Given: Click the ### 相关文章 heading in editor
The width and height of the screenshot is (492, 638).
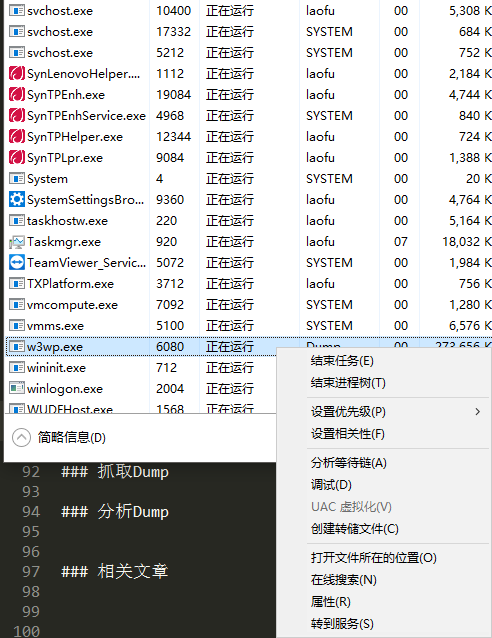Looking at the screenshot, I should coord(114,572).
